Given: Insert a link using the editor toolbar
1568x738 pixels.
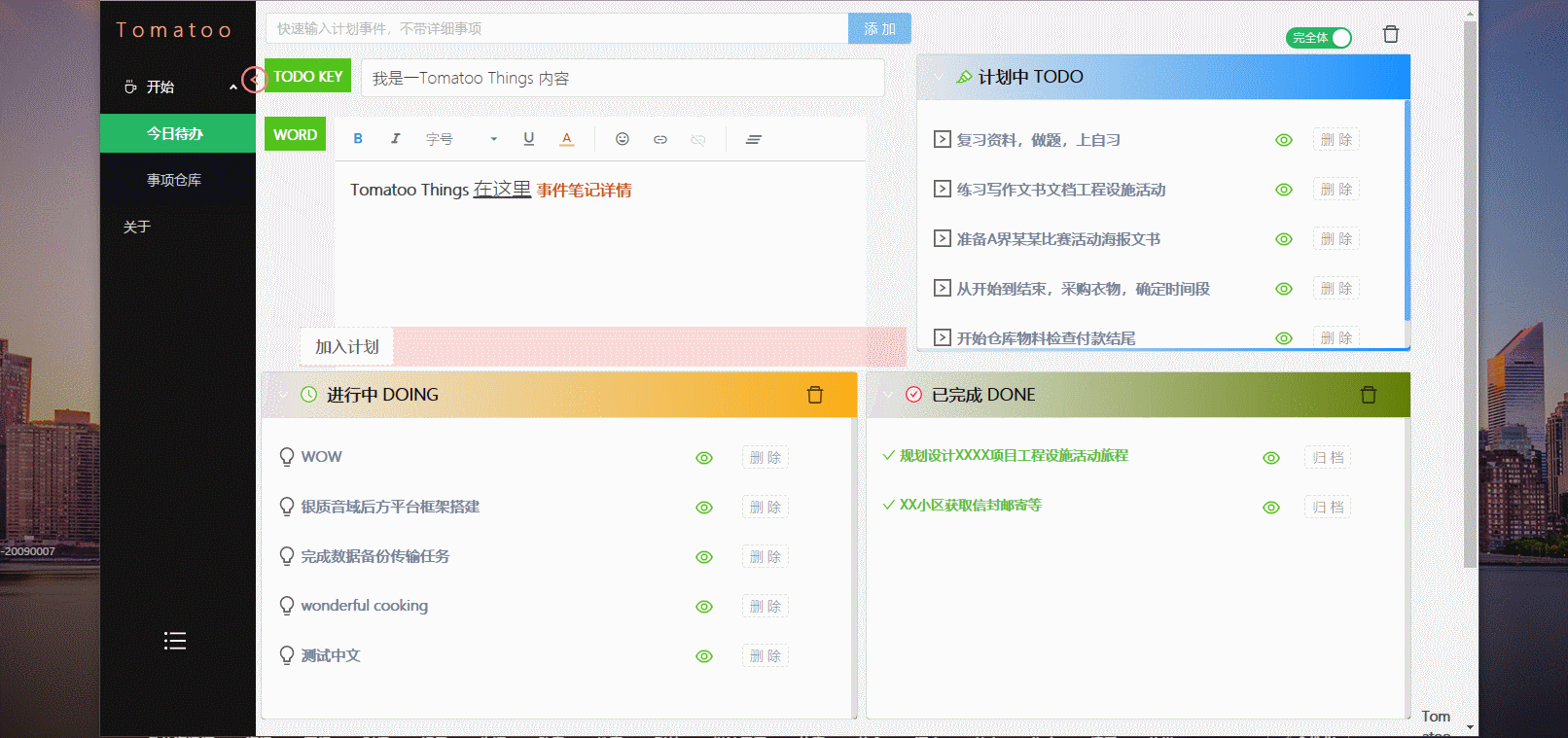Looking at the screenshot, I should (x=660, y=139).
